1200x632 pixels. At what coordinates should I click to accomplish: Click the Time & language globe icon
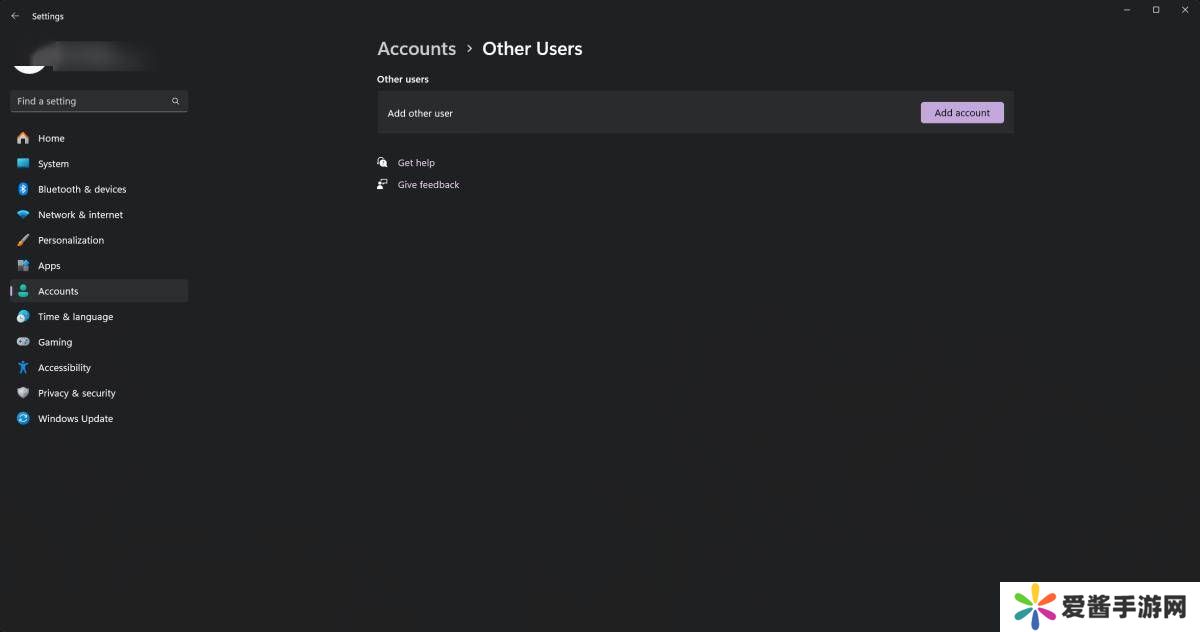tap(23, 317)
